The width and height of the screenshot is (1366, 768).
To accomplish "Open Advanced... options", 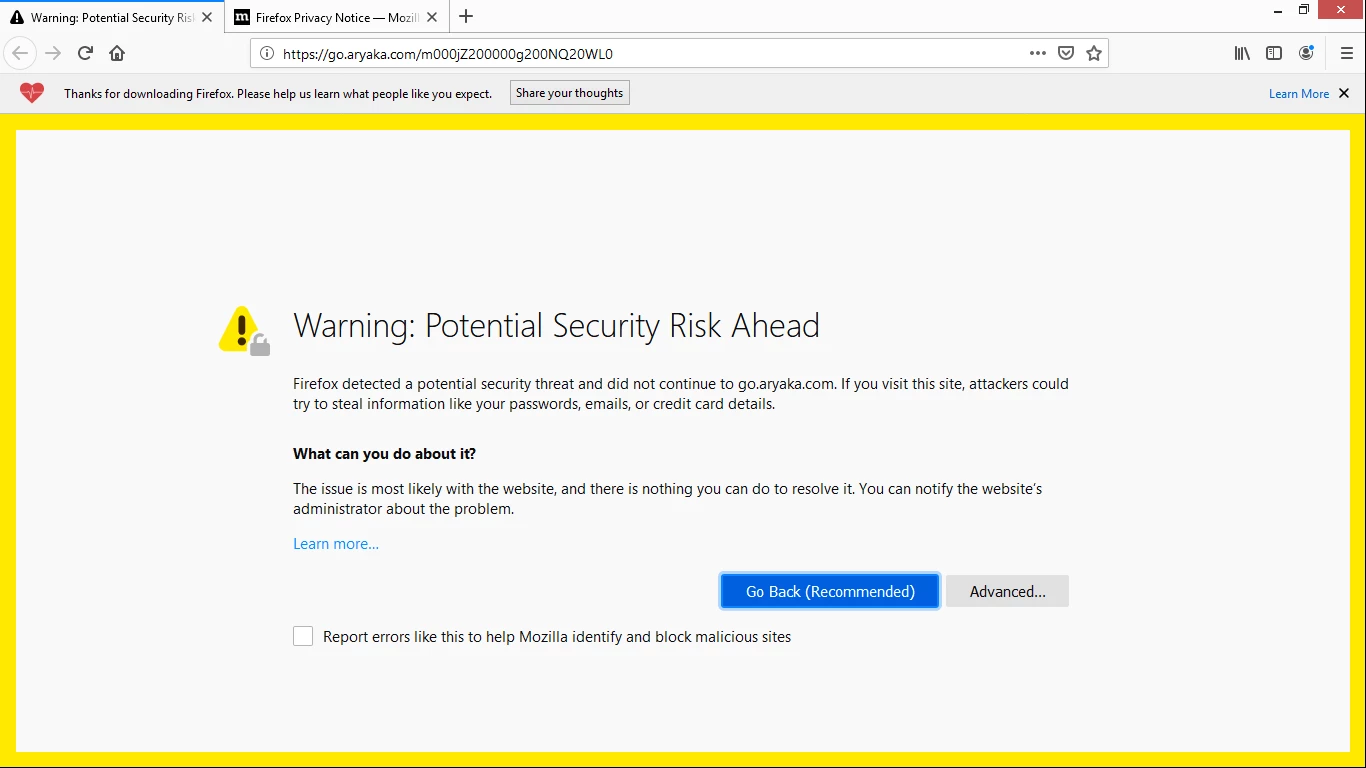I will [1007, 591].
